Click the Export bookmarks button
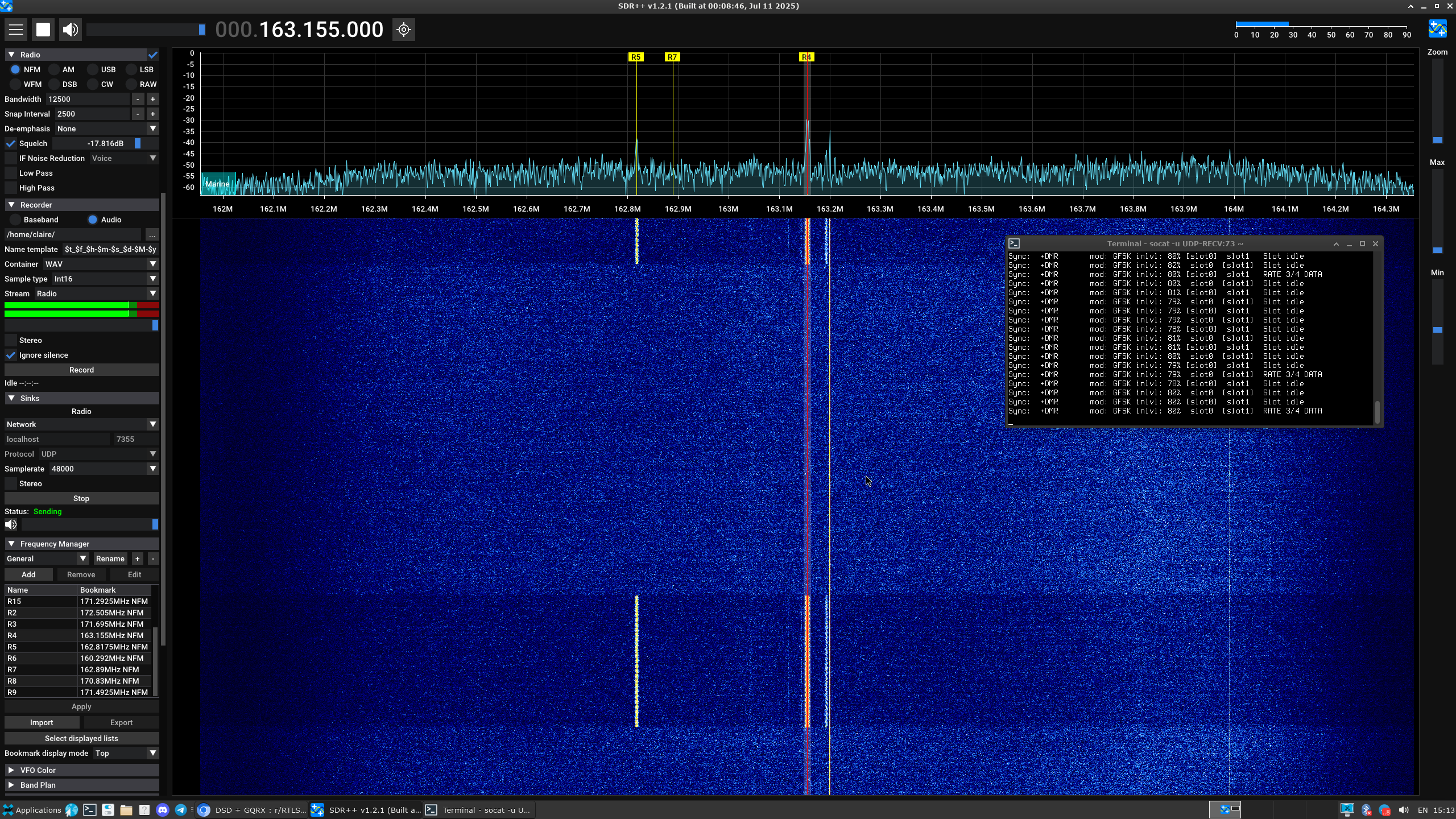This screenshot has height=819, width=1456. pyautogui.click(x=121, y=722)
